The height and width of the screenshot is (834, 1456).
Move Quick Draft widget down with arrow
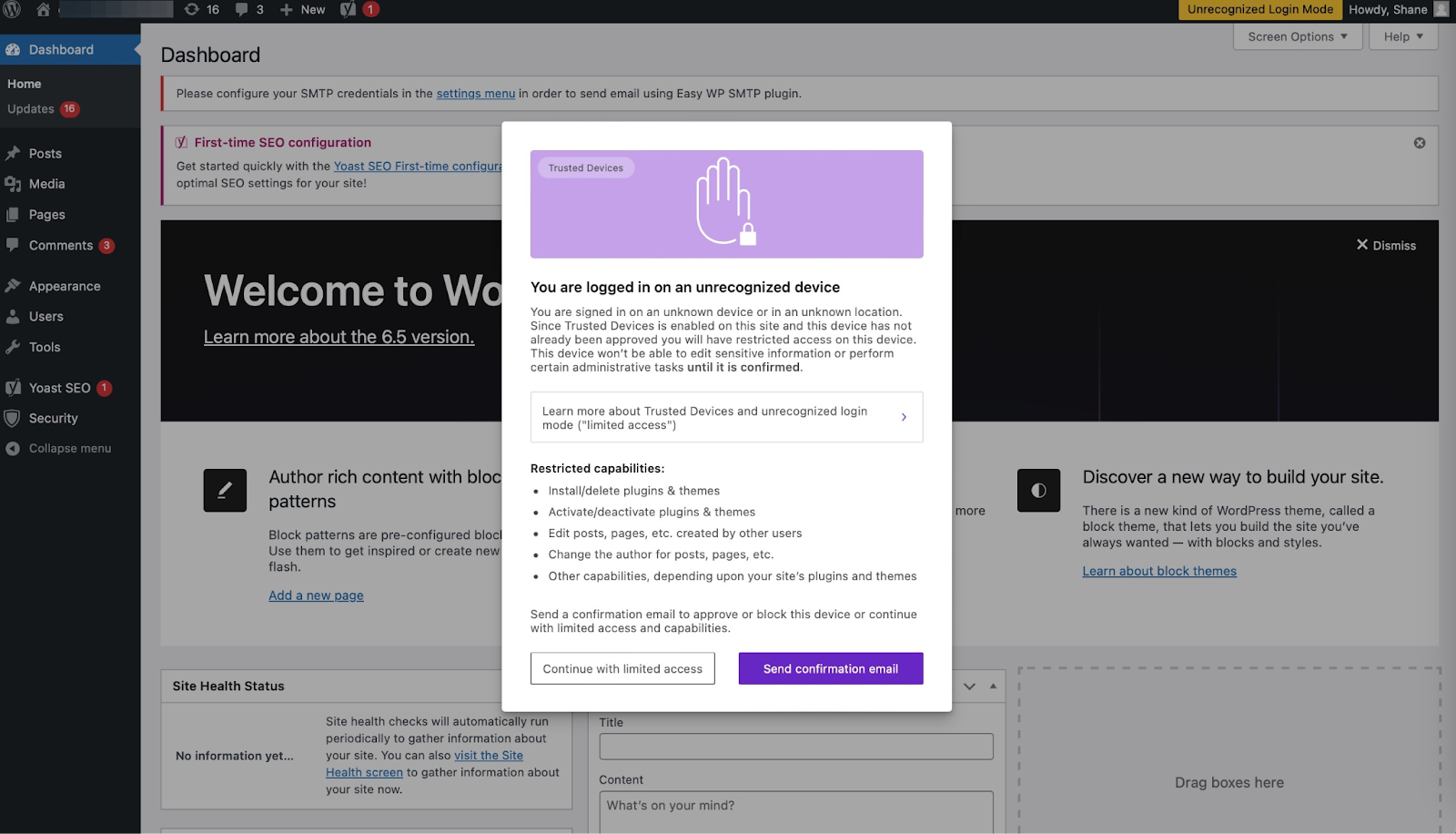969,687
